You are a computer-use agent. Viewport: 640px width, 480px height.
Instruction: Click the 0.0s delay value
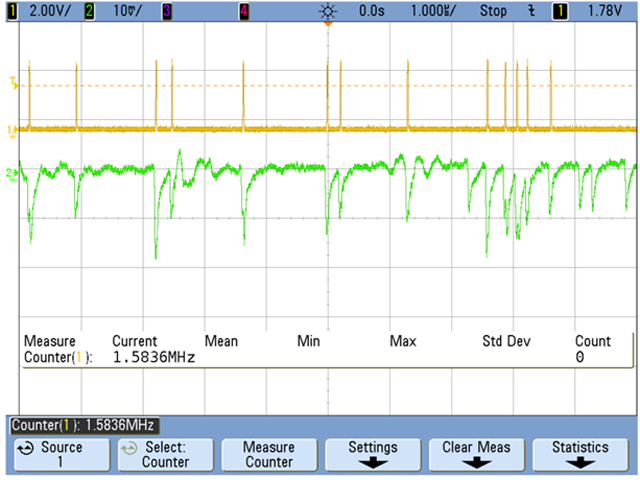coord(372,11)
